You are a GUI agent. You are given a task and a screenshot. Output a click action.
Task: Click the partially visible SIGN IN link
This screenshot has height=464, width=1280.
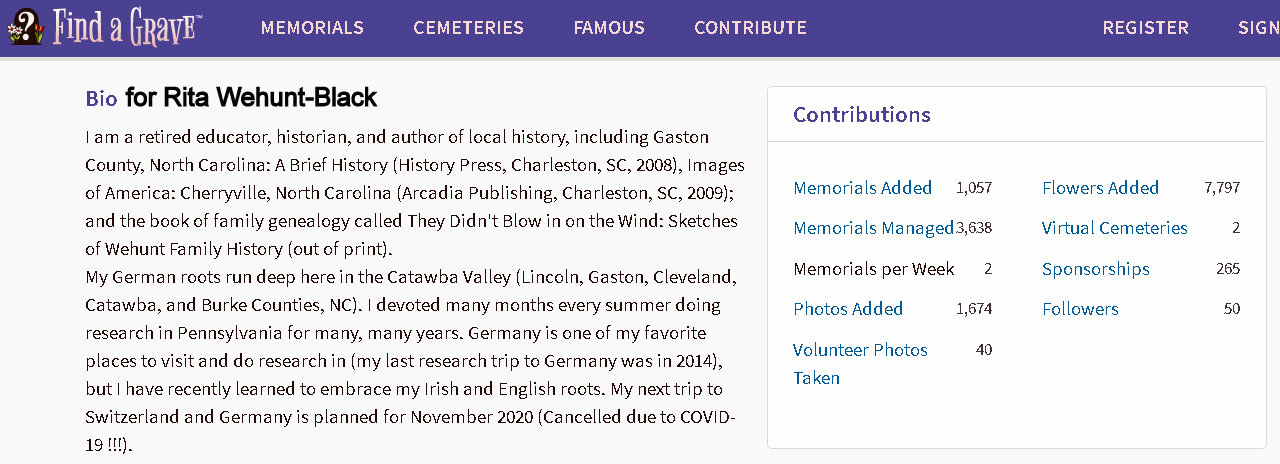[x=1258, y=28]
